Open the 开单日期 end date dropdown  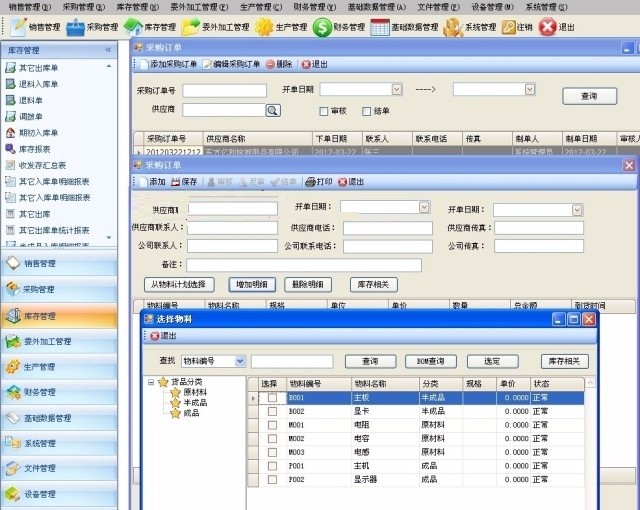(530, 89)
